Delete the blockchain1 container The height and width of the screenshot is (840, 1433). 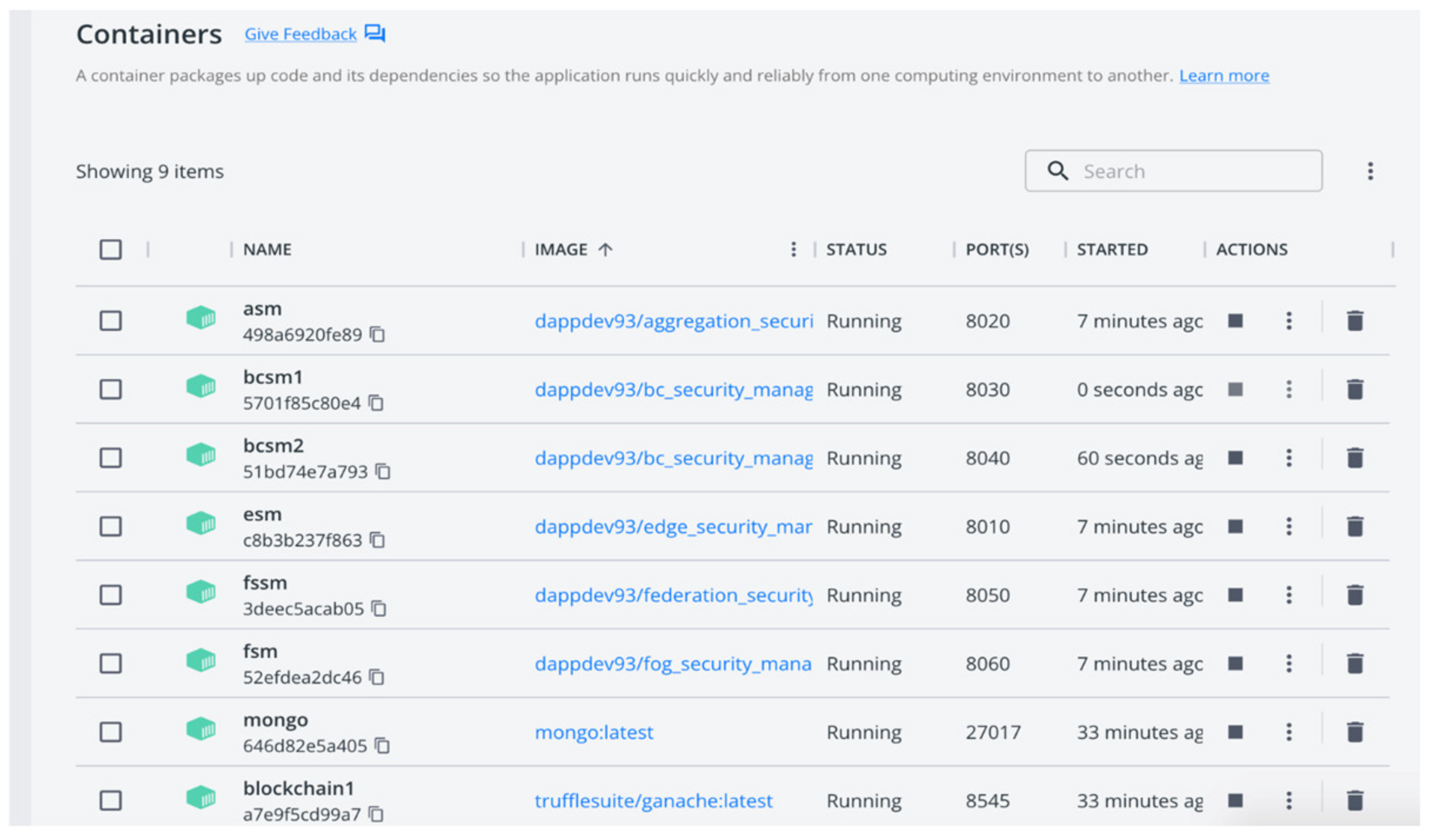(x=1354, y=800)
